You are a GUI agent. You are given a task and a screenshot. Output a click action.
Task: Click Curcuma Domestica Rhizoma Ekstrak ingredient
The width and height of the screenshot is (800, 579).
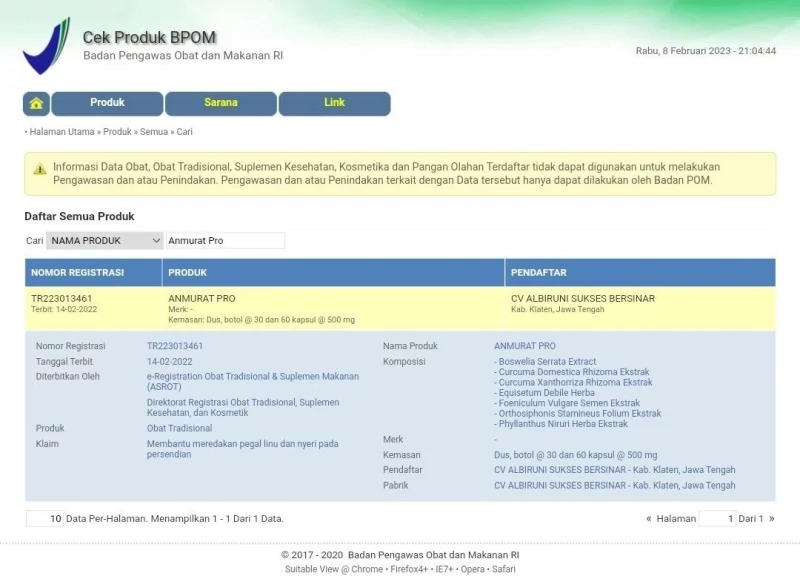point(572,372)
